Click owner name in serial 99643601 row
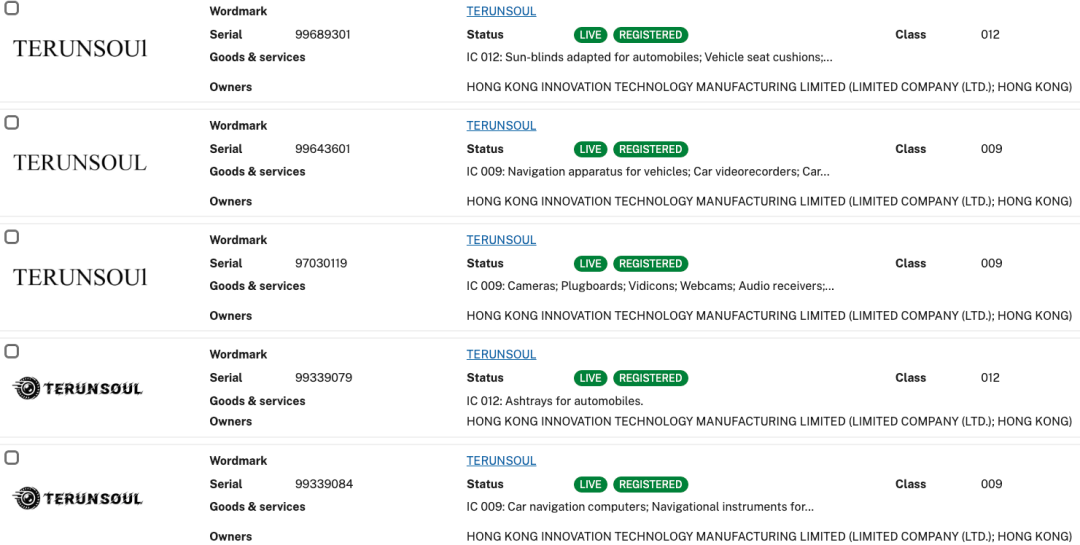1080x545 pixels. (x=769, y=201)
